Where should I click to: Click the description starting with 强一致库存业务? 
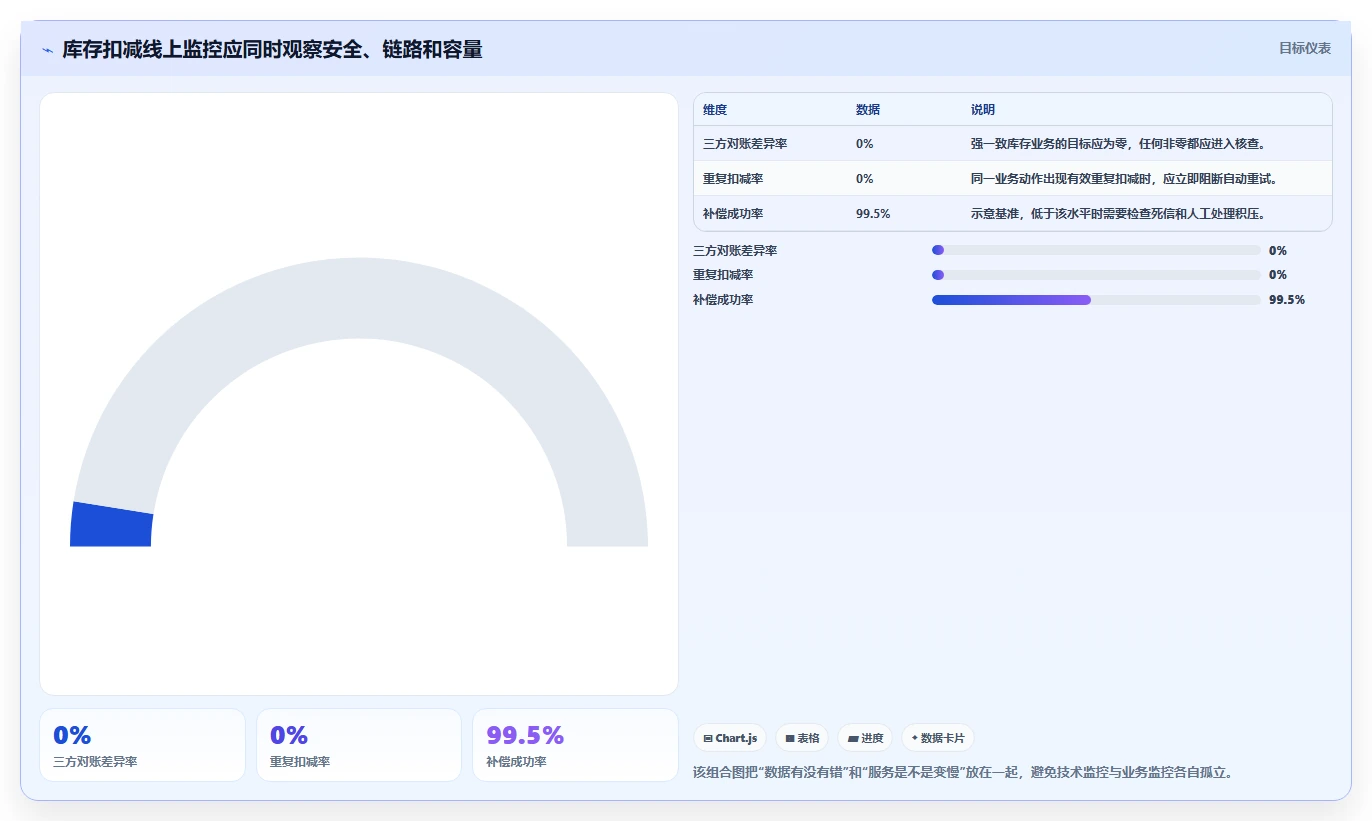pos(1119,144)
